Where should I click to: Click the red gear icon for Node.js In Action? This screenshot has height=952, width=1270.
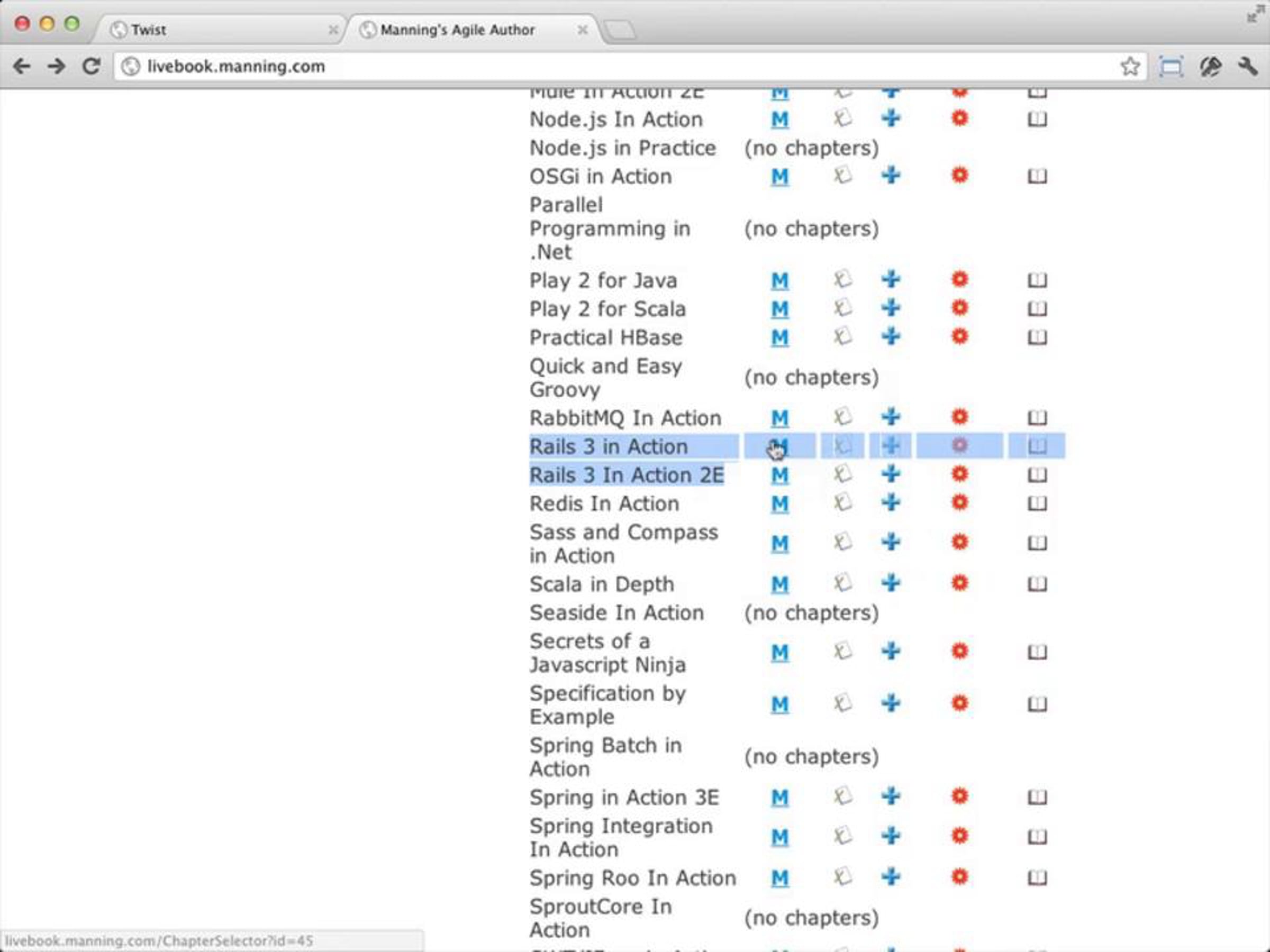pyautogui.click(x=959, y=119)
